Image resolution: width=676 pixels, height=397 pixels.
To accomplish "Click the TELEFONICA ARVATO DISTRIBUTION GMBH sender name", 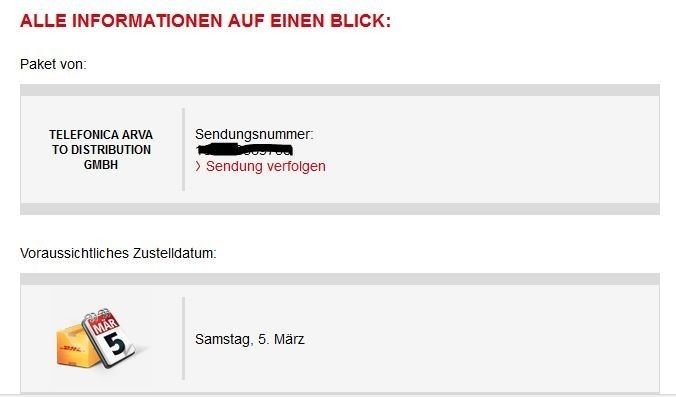I will [x=101, y=150].
